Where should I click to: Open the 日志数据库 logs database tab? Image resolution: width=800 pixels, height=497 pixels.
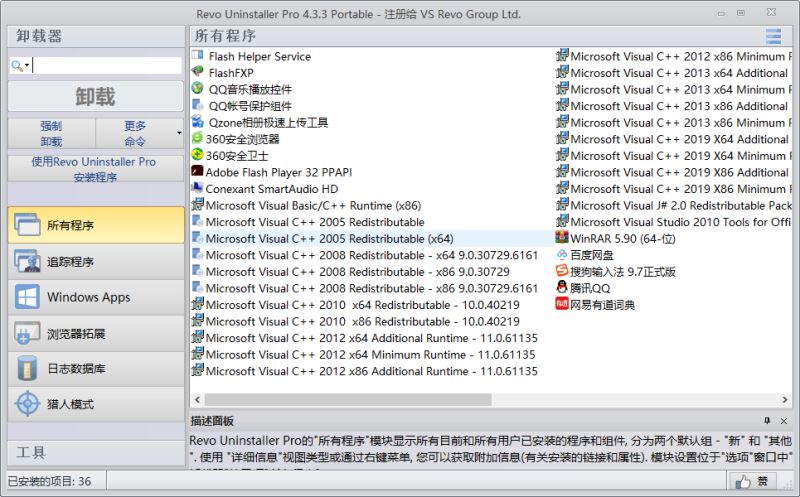click(96, 368)
